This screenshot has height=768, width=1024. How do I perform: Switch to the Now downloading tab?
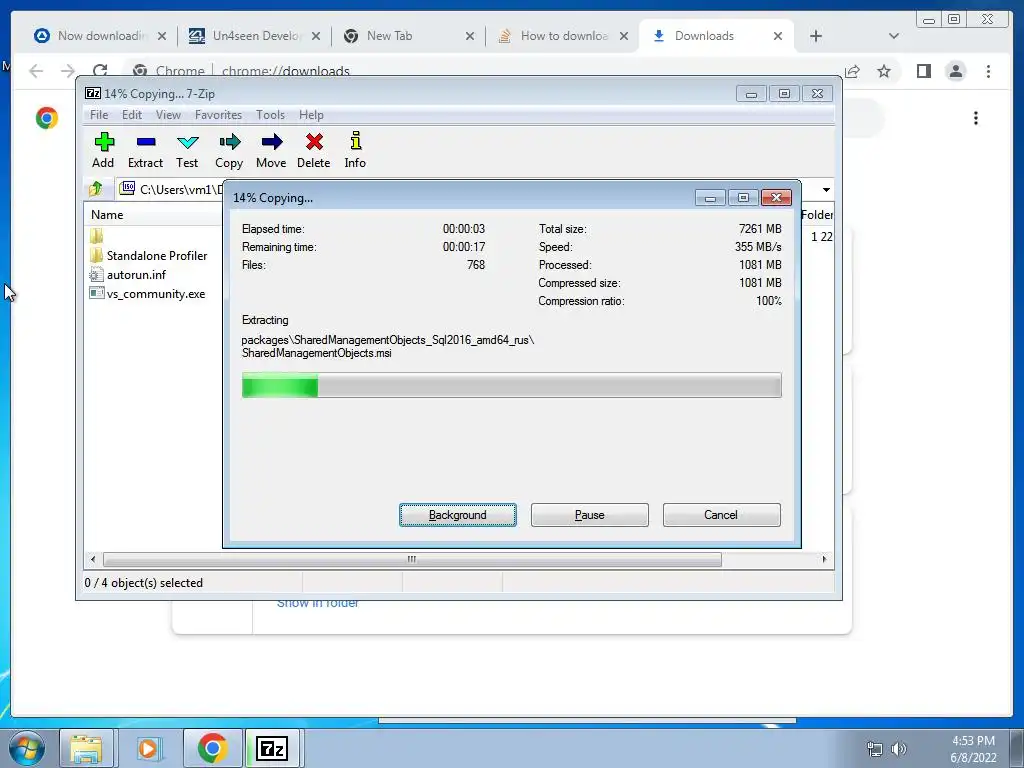[x=101, y=36]
